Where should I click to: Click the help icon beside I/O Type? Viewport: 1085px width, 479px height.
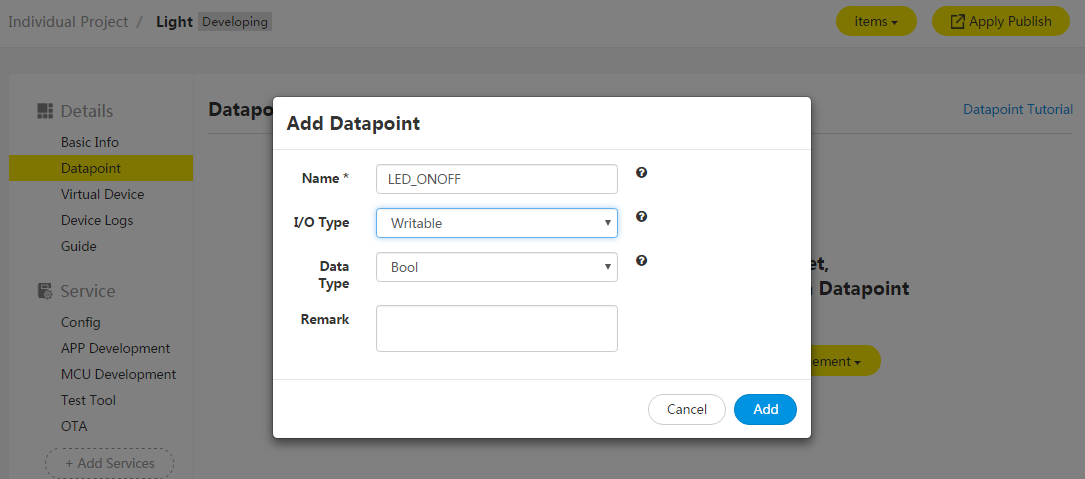(641, 217)
